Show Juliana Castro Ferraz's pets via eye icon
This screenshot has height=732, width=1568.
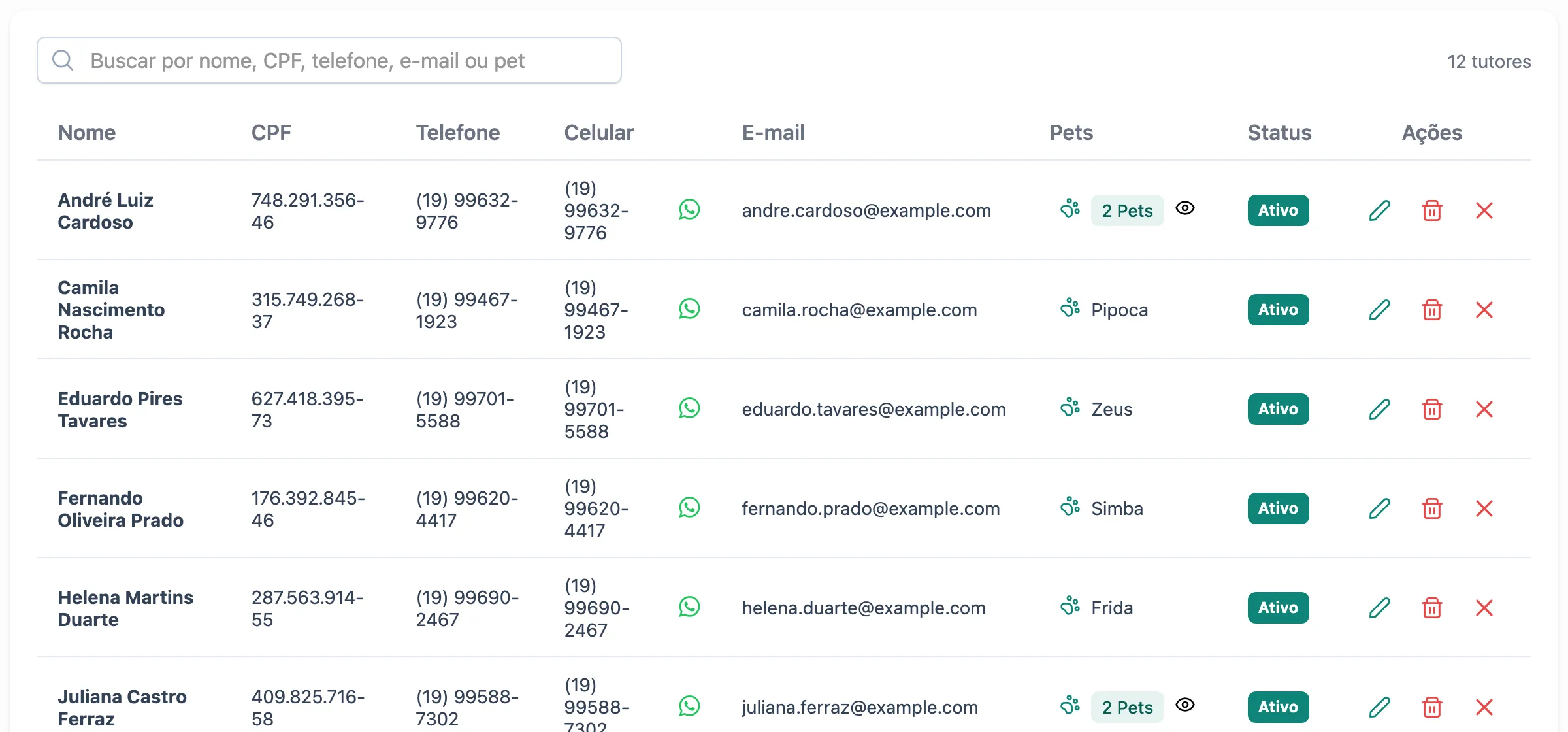(x=1185, y=705)
